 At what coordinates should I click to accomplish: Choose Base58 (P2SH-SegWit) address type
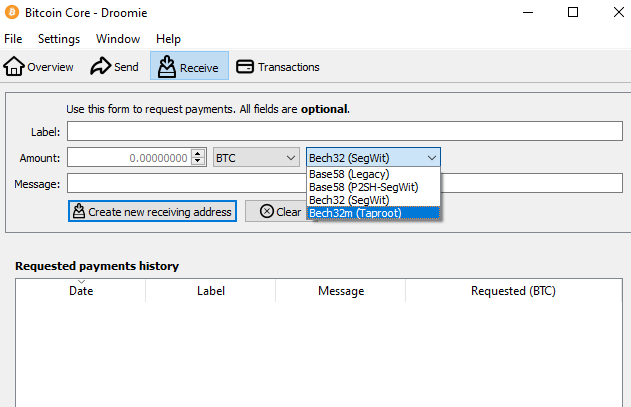(x=373, y=187)
